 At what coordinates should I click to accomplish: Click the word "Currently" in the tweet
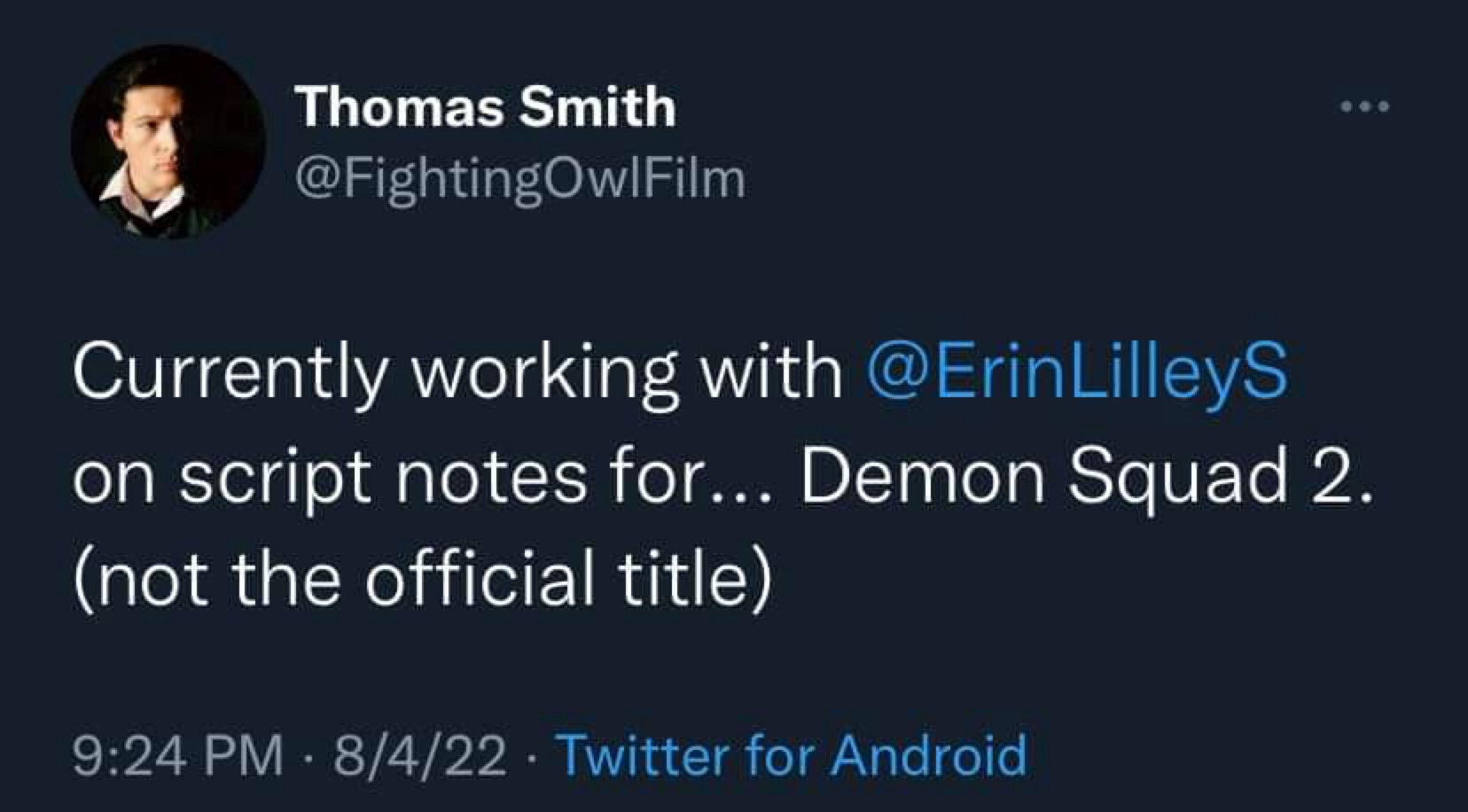(x=229, y=371)
